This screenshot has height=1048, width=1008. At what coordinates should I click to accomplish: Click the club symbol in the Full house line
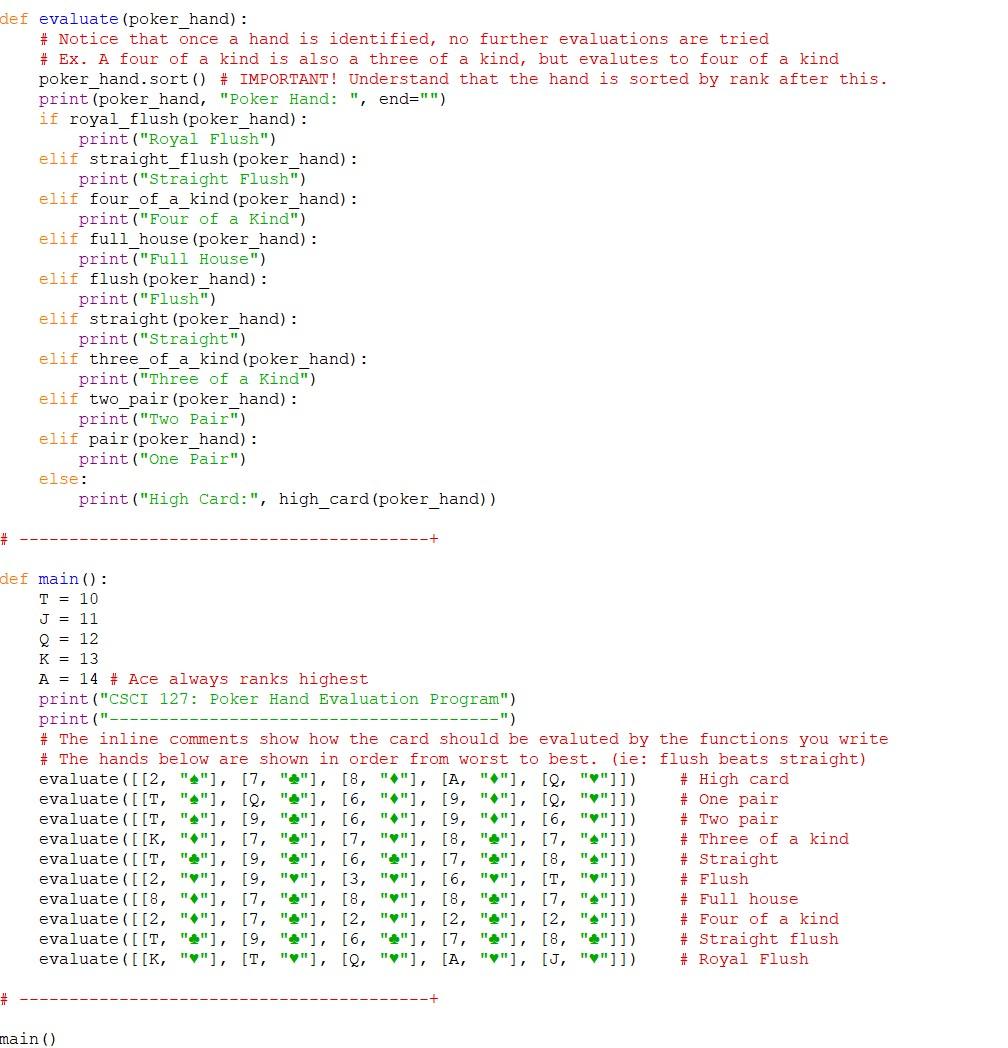[292, 898]
